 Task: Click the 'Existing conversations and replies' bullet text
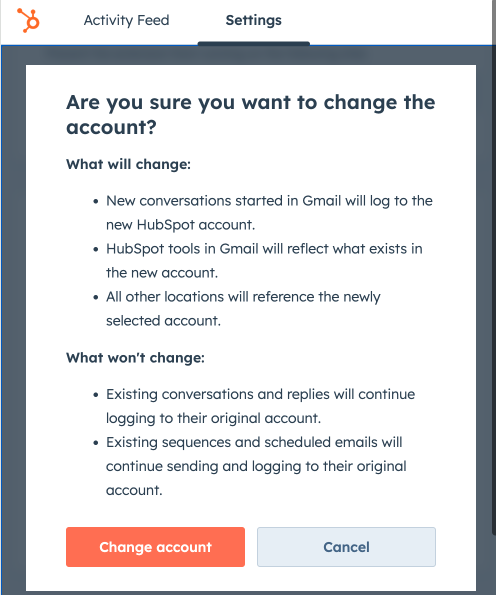pyautogui.click(x=260, y=406)
